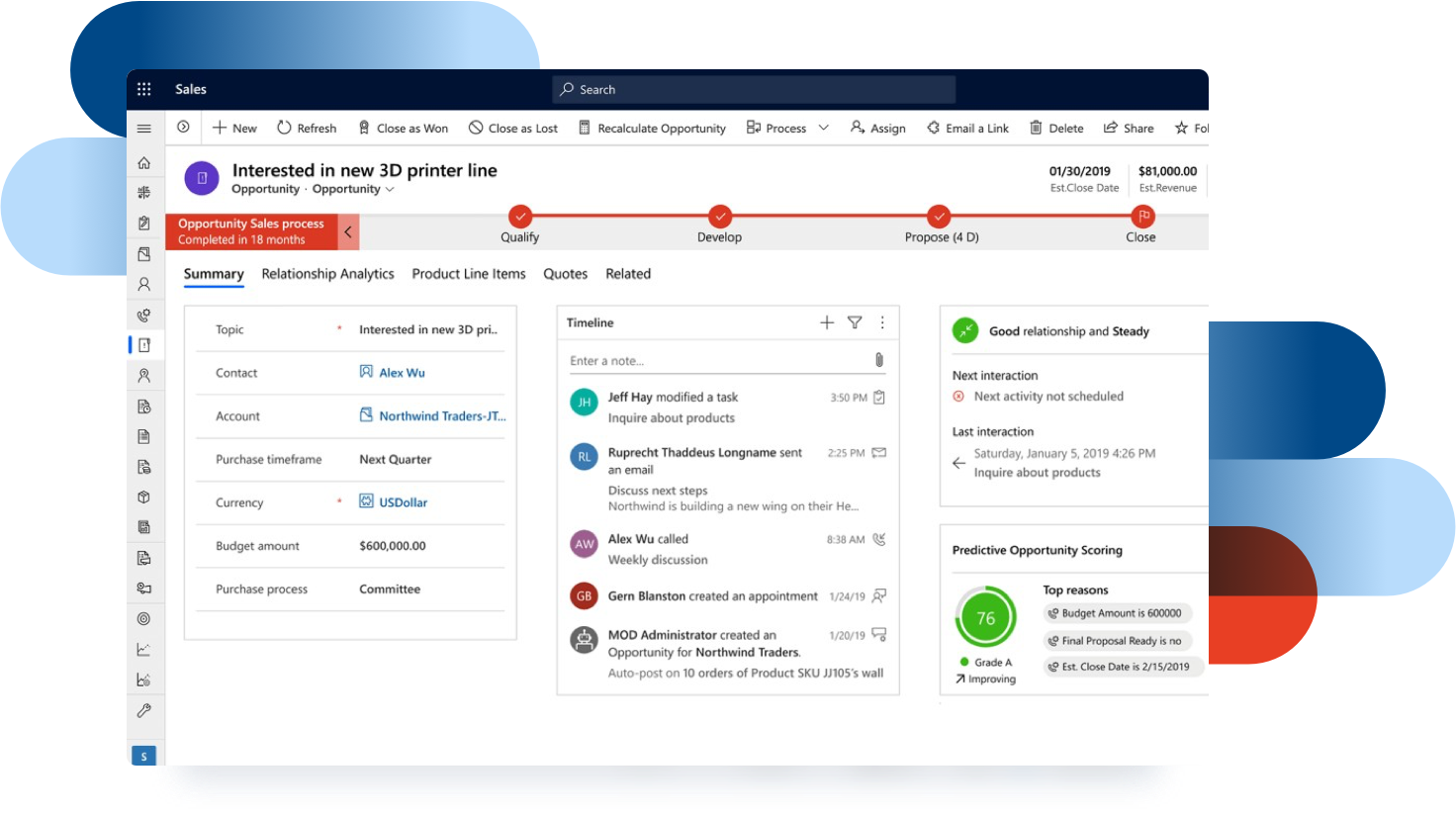Expand the Process dropdown arrow
This screenshot has width=1456, height=817.
click(823, 128)
